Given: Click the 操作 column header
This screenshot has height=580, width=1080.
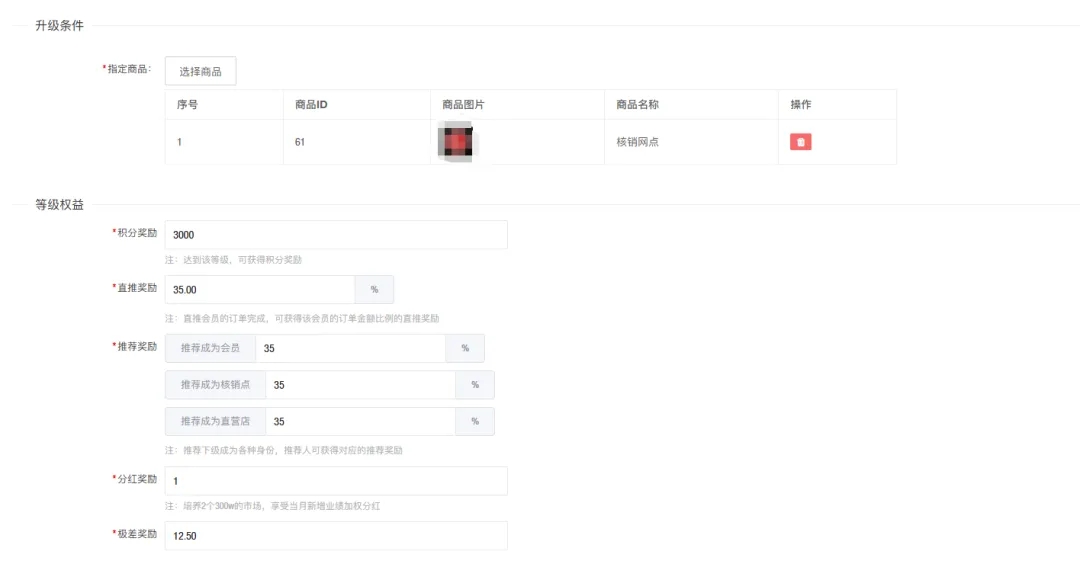Looking at the screenshot, I should (800, 105).
